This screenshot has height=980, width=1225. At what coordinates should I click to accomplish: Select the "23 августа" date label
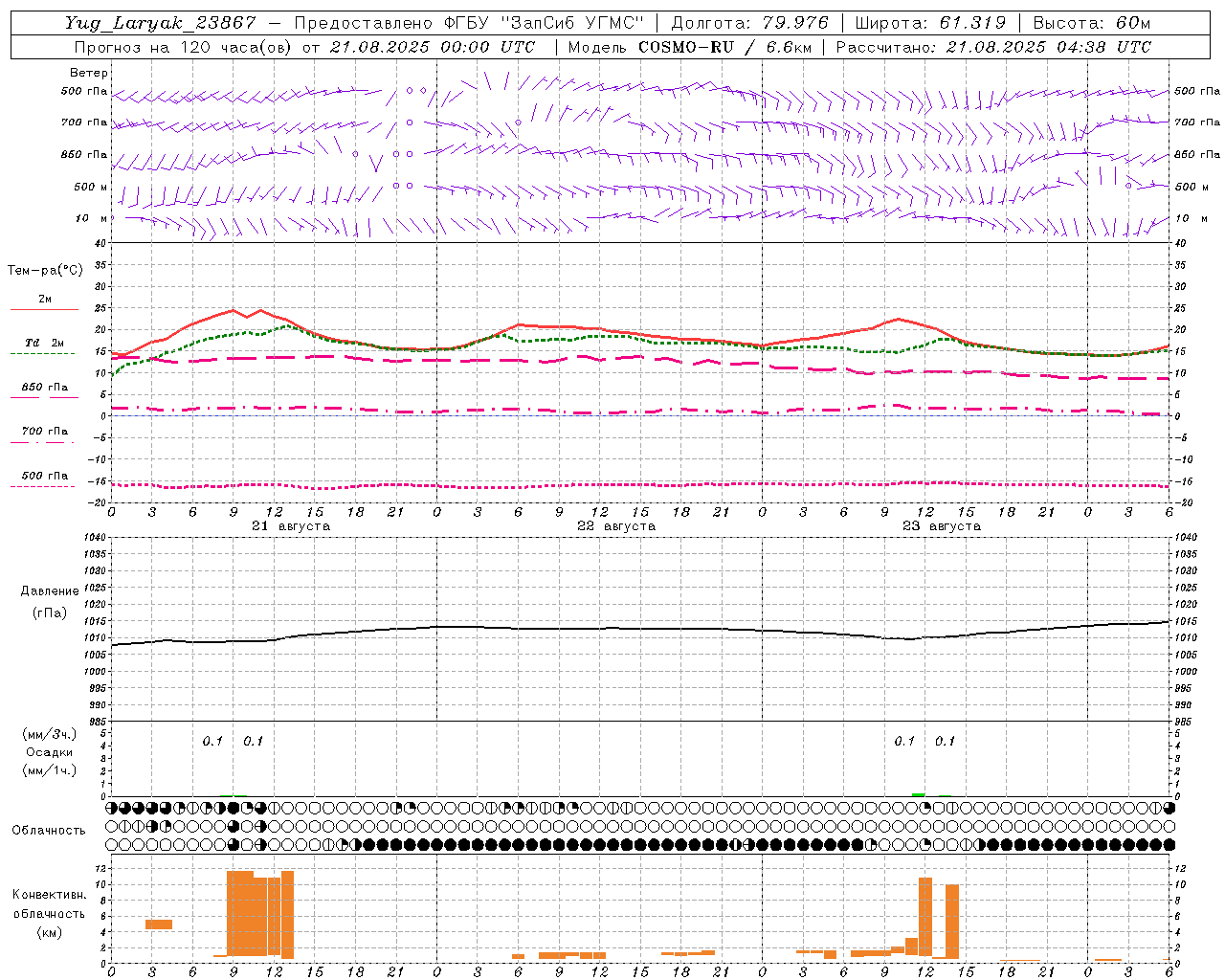(942, 526)
